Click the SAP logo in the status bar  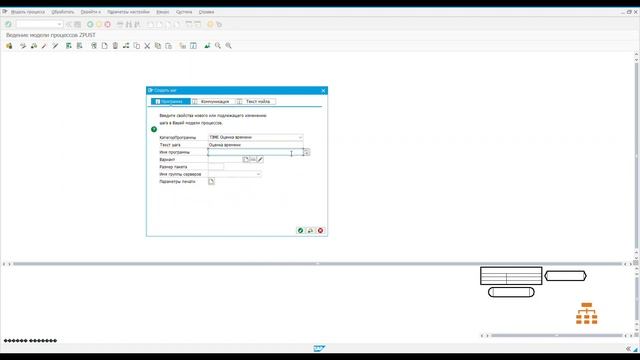pos(319,348)
